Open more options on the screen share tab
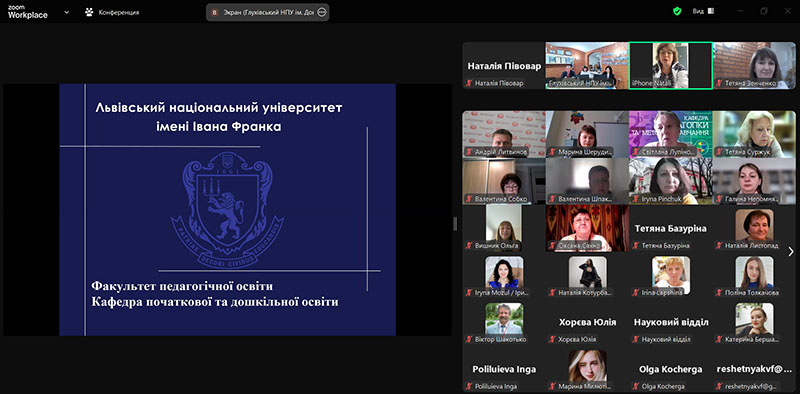The height and width of the screenshot is (394, 800). point(321,13)
